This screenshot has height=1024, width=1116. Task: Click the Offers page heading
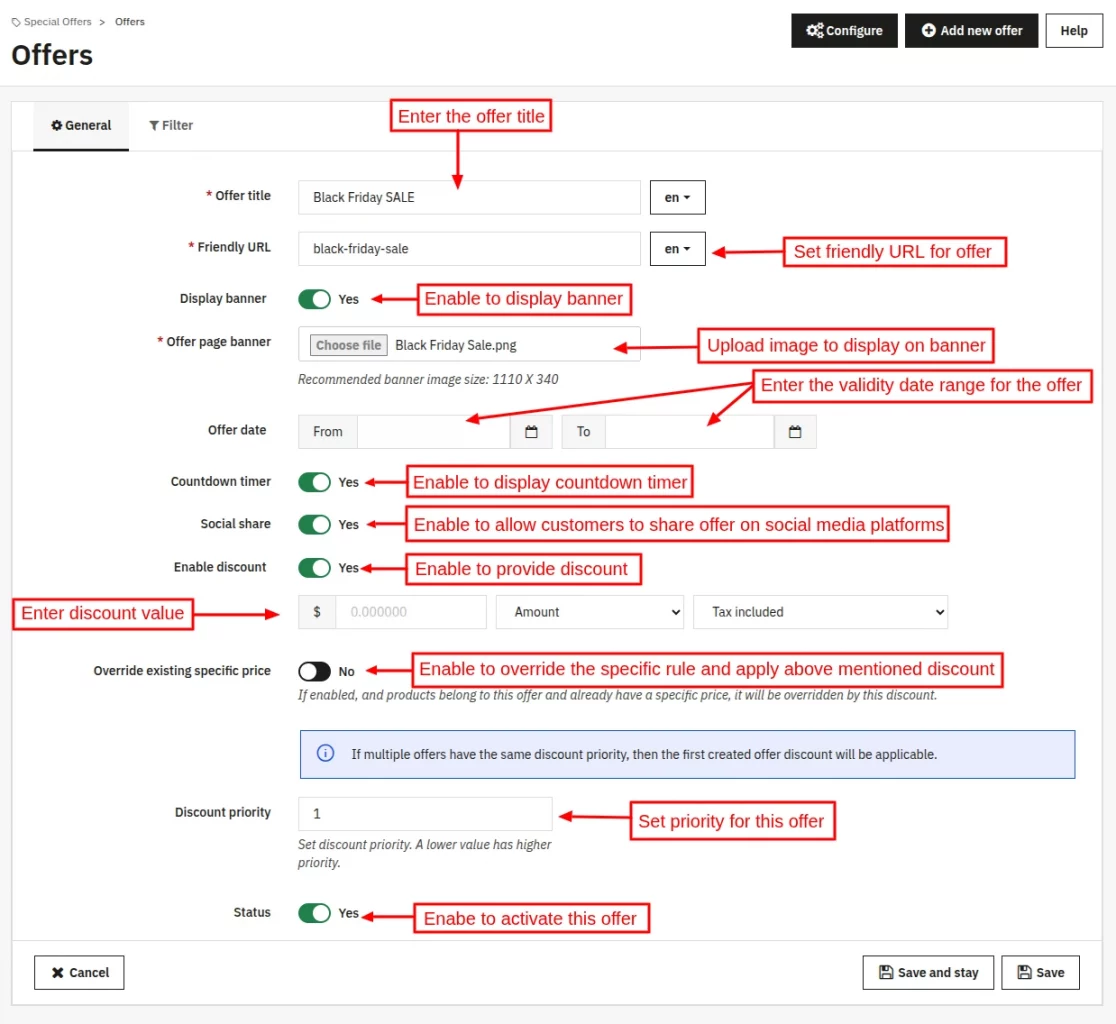coord(52,56)
